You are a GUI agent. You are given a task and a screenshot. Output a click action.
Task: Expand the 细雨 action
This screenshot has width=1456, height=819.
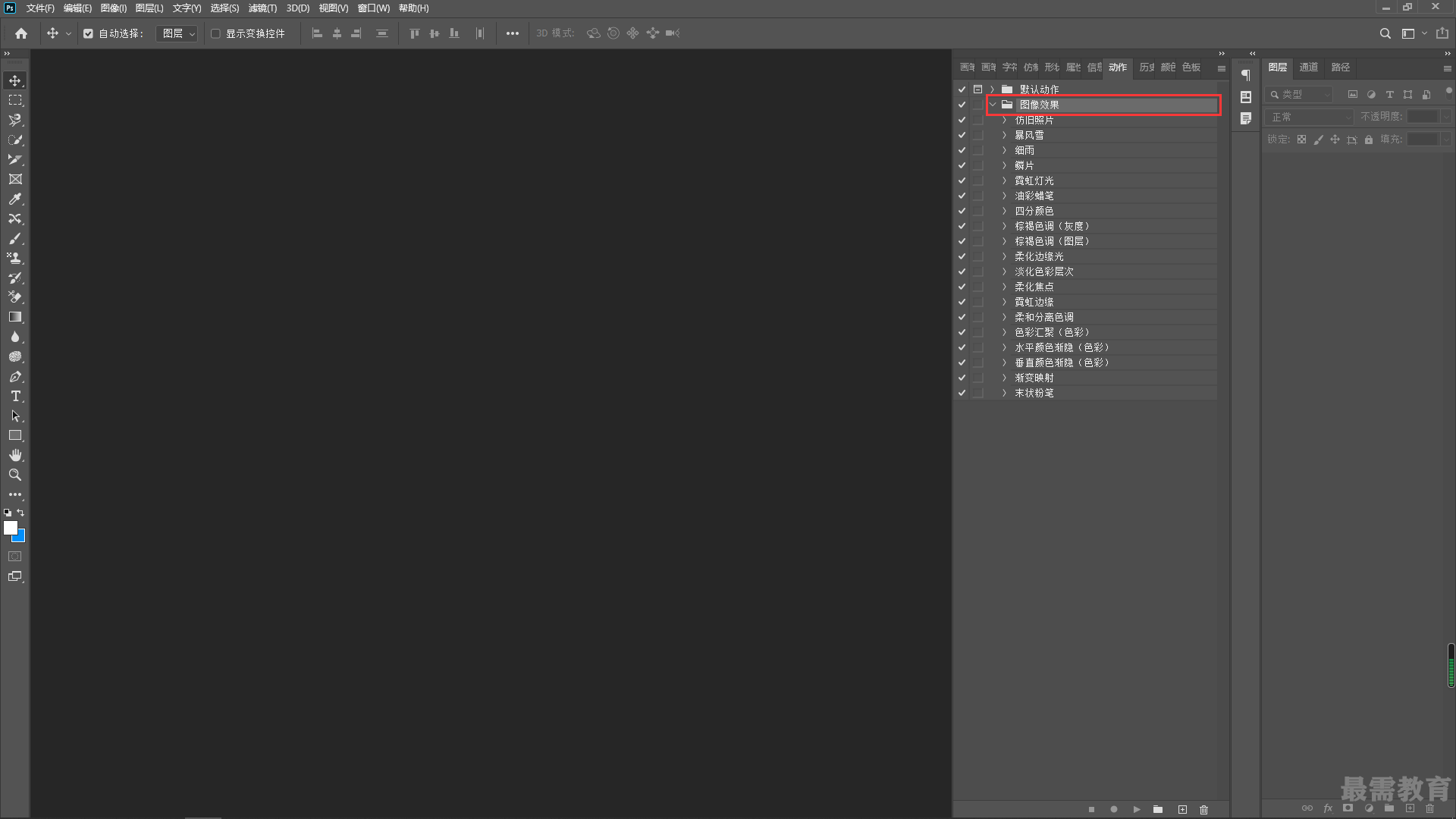coord(1004,150)
